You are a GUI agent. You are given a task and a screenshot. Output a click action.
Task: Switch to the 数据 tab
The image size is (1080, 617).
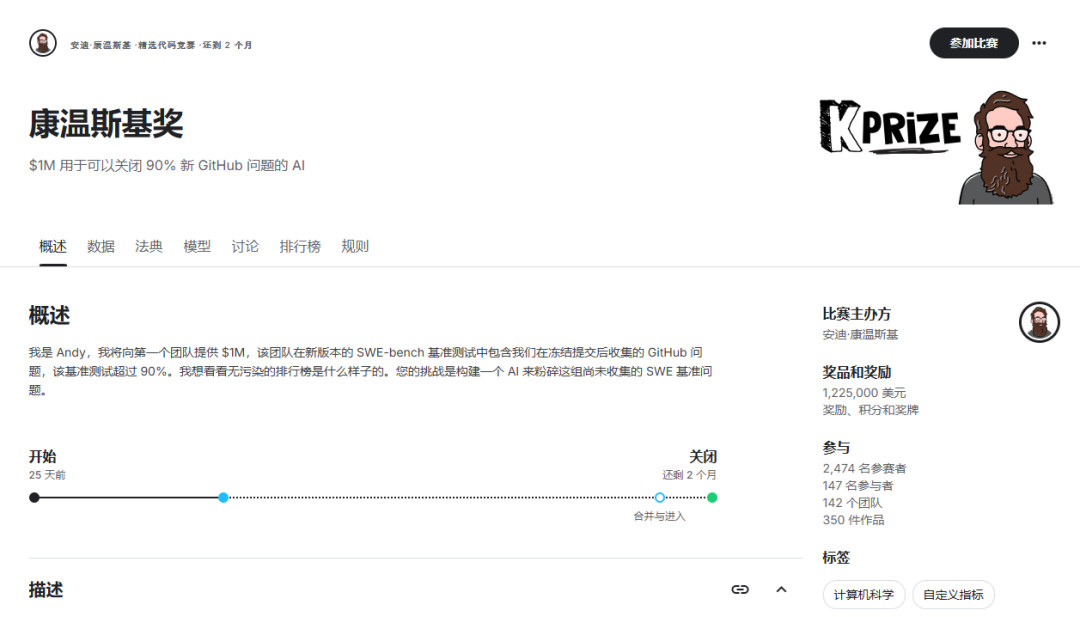(101, 247)
